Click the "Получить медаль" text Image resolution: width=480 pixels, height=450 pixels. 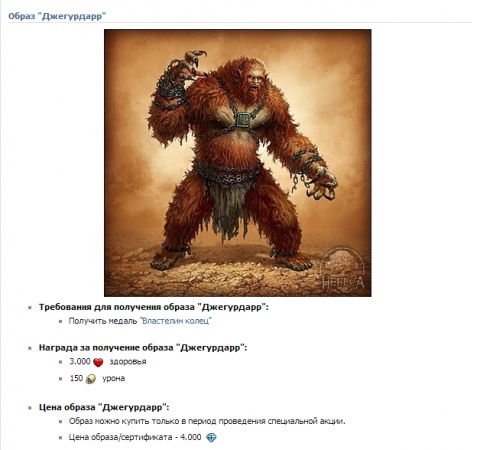coord(103,321)
